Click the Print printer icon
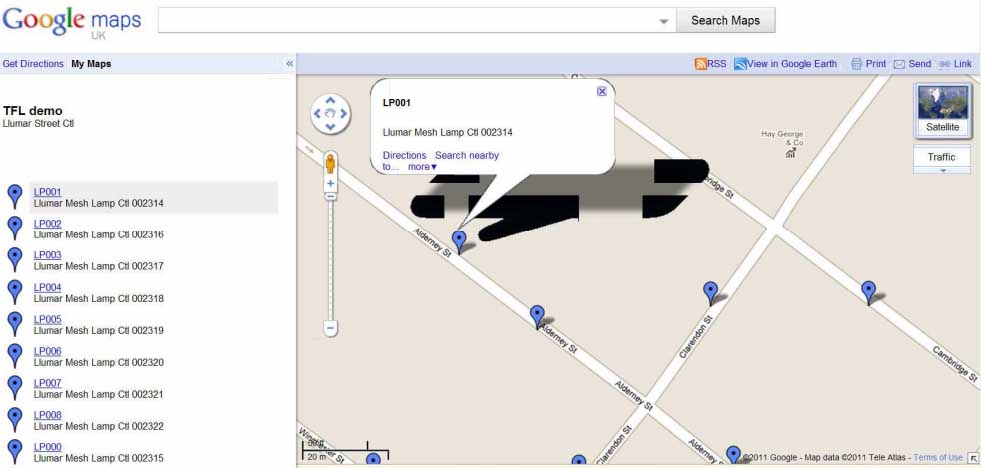The width and height of the screenshot is (982, 468). [x=857, y=64]
